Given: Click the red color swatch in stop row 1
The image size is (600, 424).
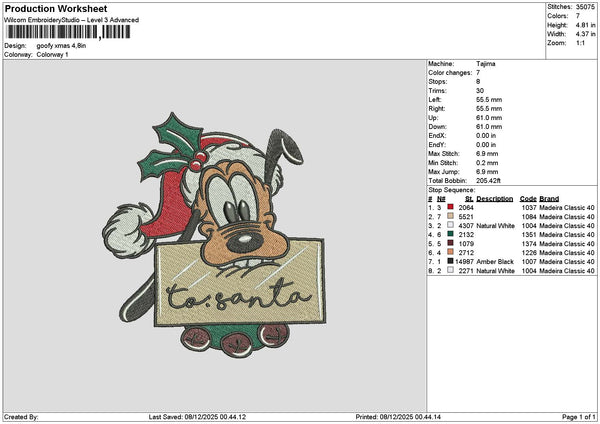Looking at the screenshot, I should 450,207.
